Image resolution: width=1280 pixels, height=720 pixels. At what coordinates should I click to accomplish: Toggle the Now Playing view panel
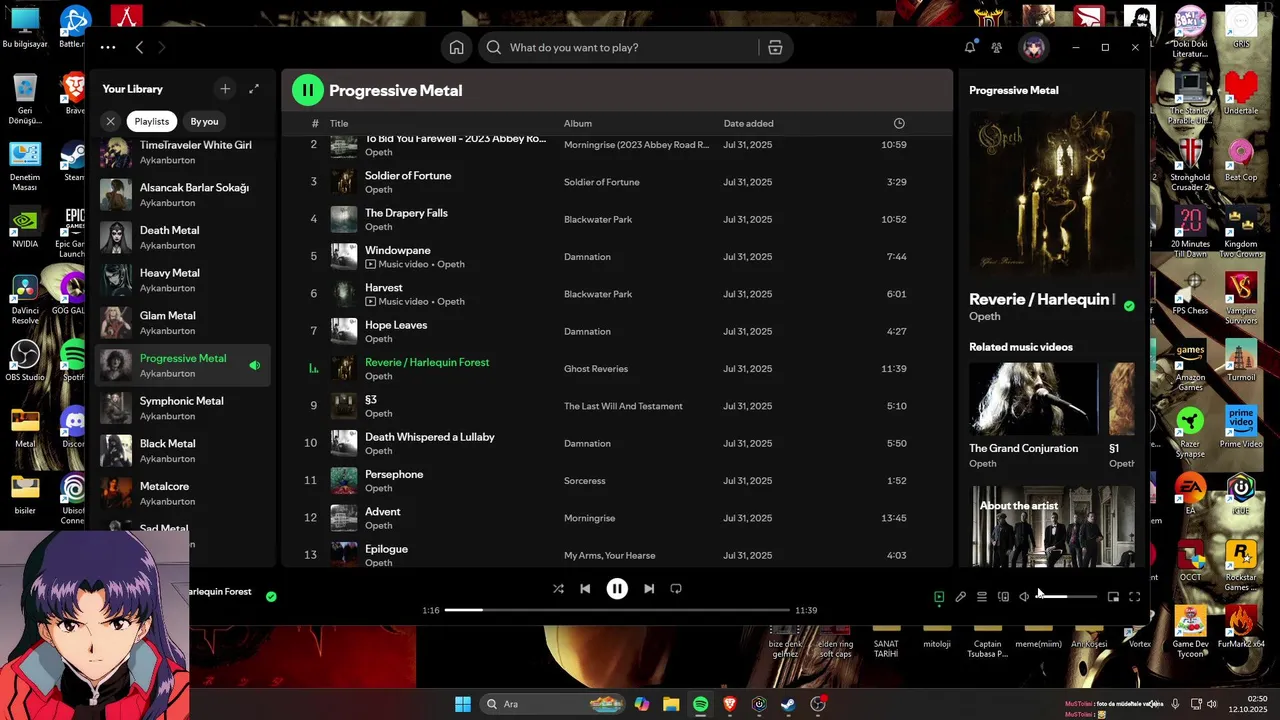click(939, 597)
